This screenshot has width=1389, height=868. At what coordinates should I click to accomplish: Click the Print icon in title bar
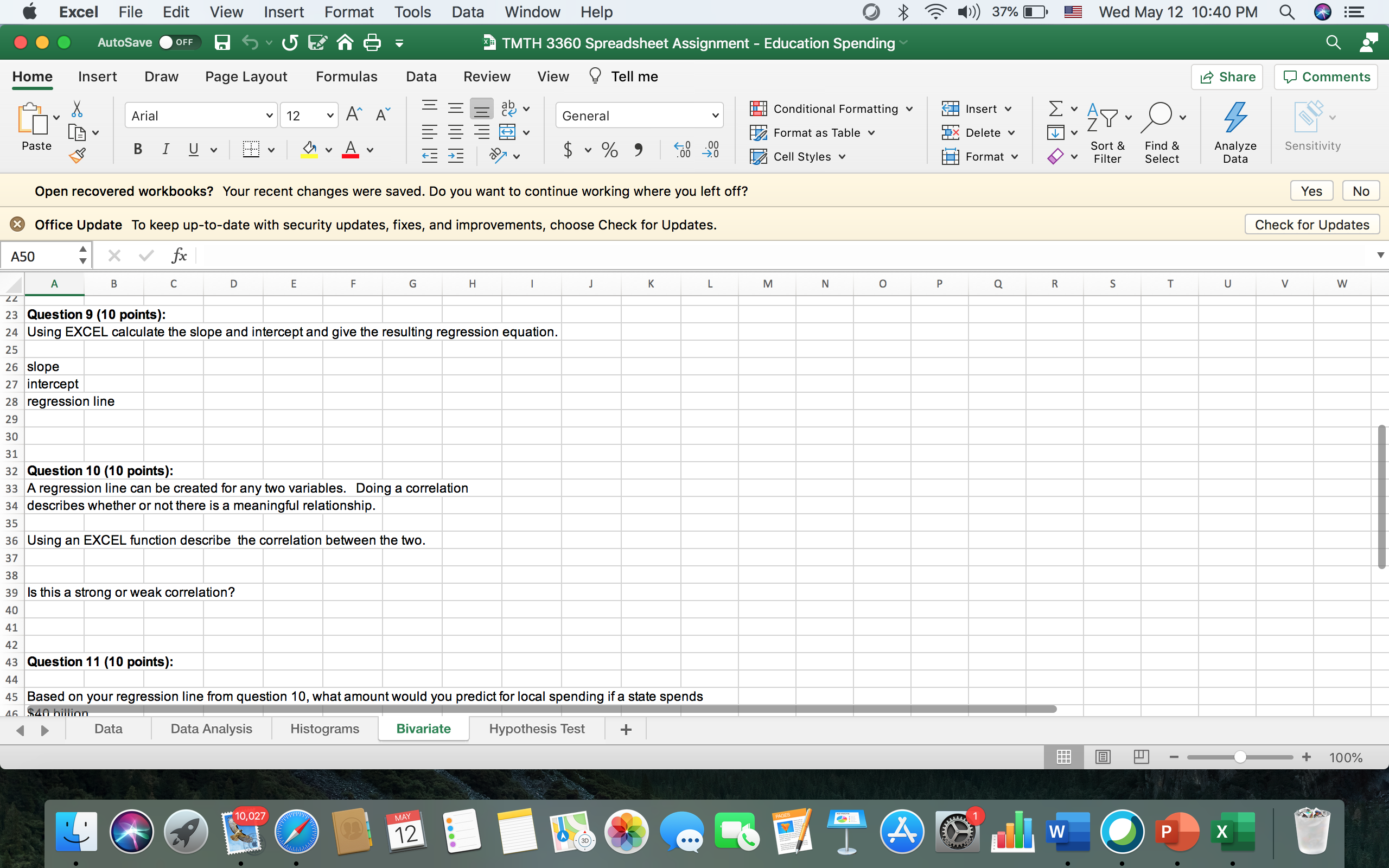[372, 42]
